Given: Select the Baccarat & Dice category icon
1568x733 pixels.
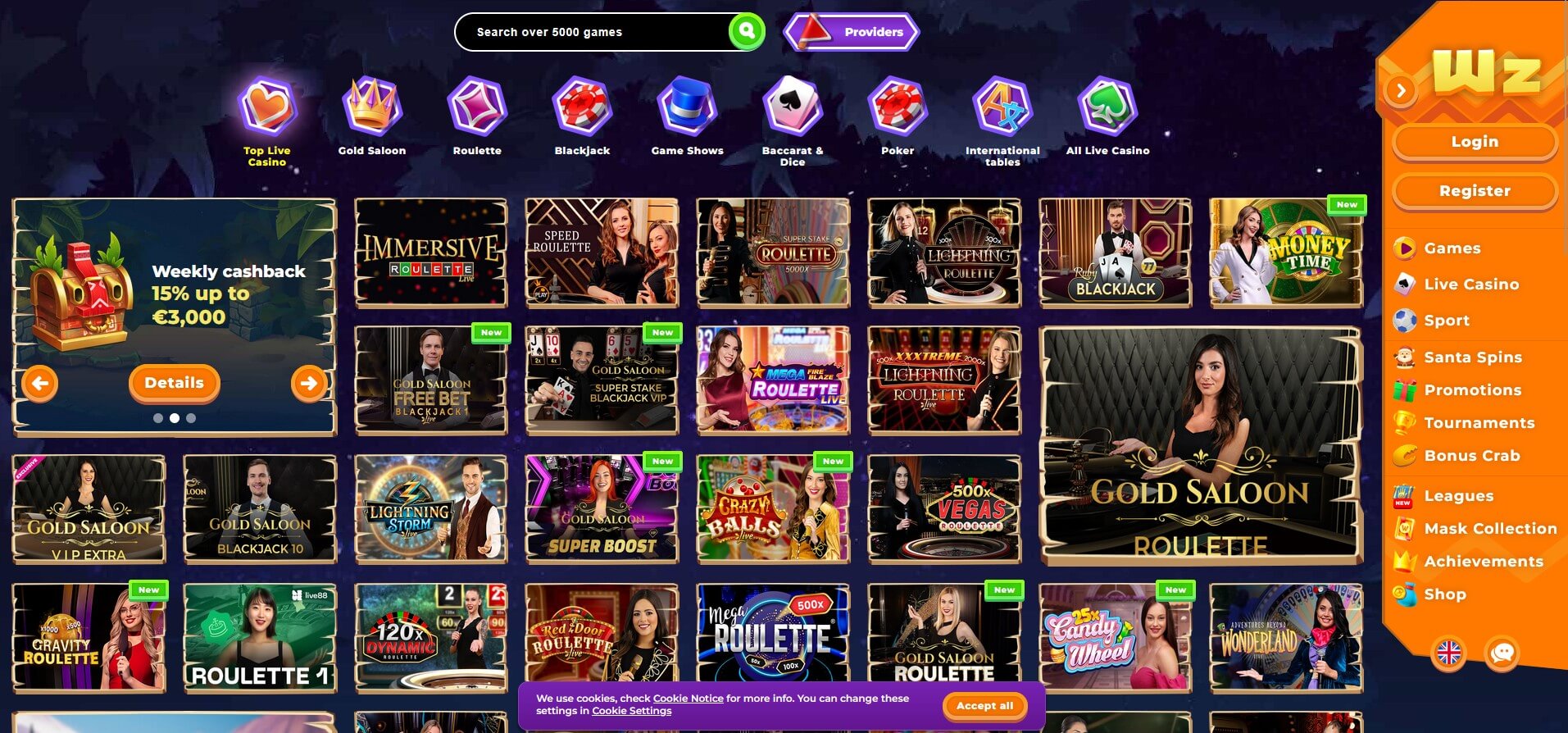Looking at the screenshot, I should pos(792,106).
